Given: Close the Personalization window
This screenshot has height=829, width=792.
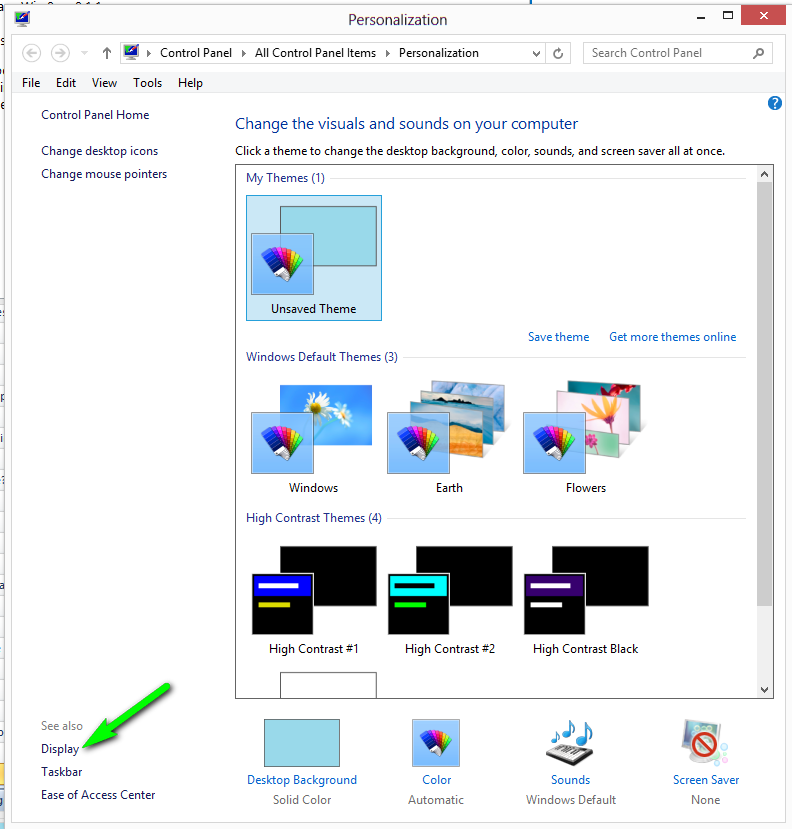Looking at the screenshot, I should coord(763,15).
